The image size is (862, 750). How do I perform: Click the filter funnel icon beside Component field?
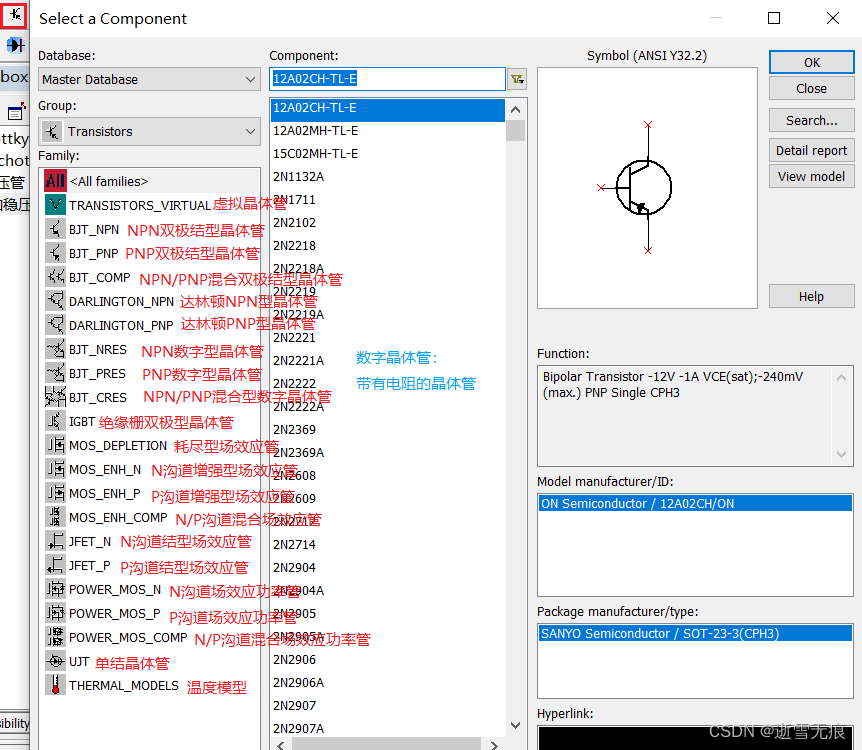(x=517, y=78)
